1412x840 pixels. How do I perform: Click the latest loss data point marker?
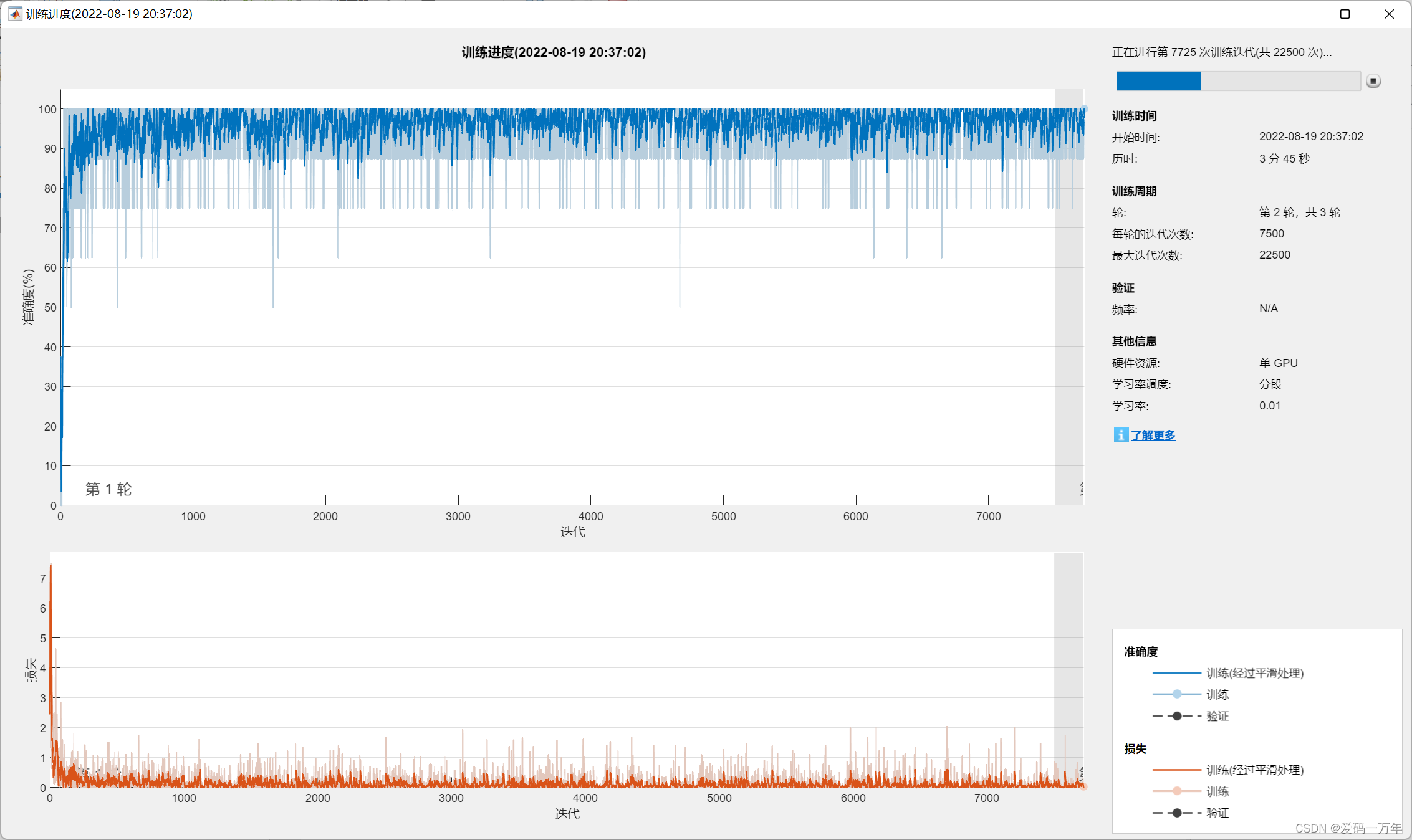(x=1084, y=786)
